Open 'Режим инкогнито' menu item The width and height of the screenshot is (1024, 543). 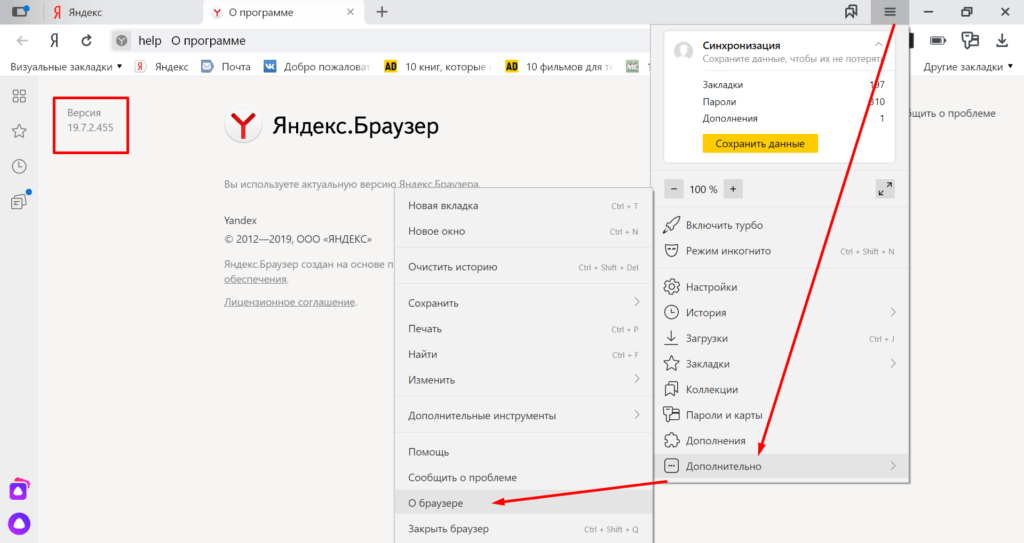pyautogui.click(x=782, y=251)
